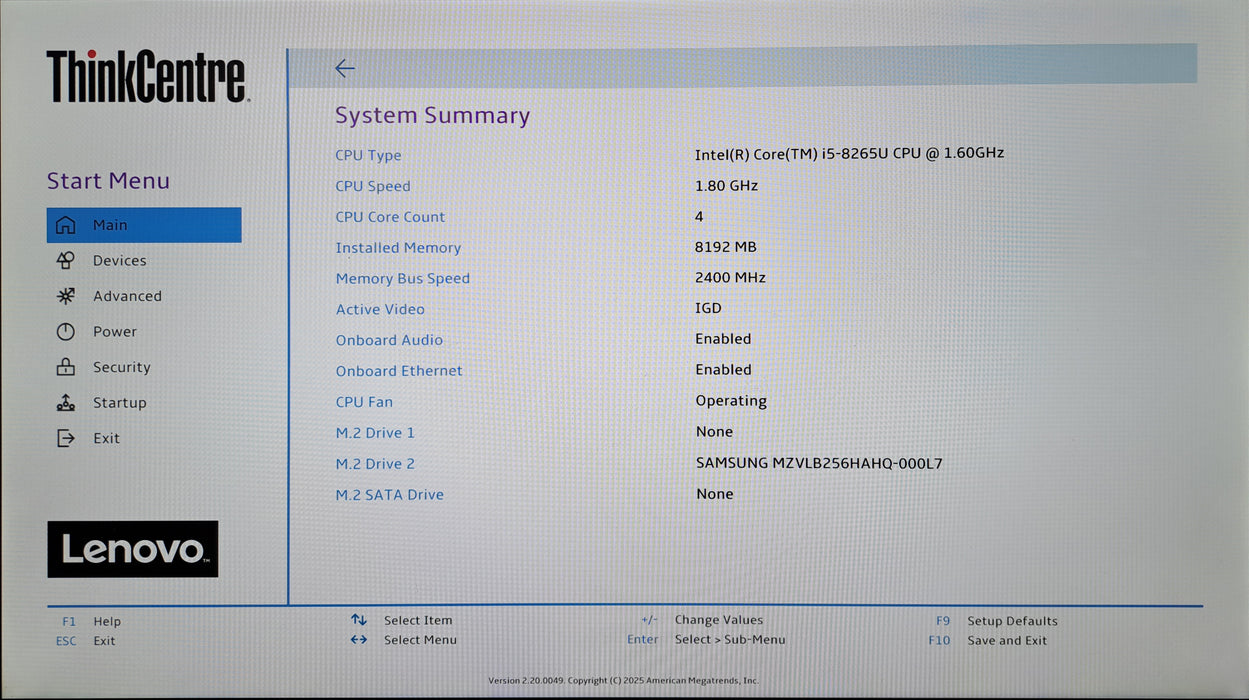The width and height of the screenshot is (1249, 700).
Task: Click the Start Menu heading
Action: click(108, 181)
